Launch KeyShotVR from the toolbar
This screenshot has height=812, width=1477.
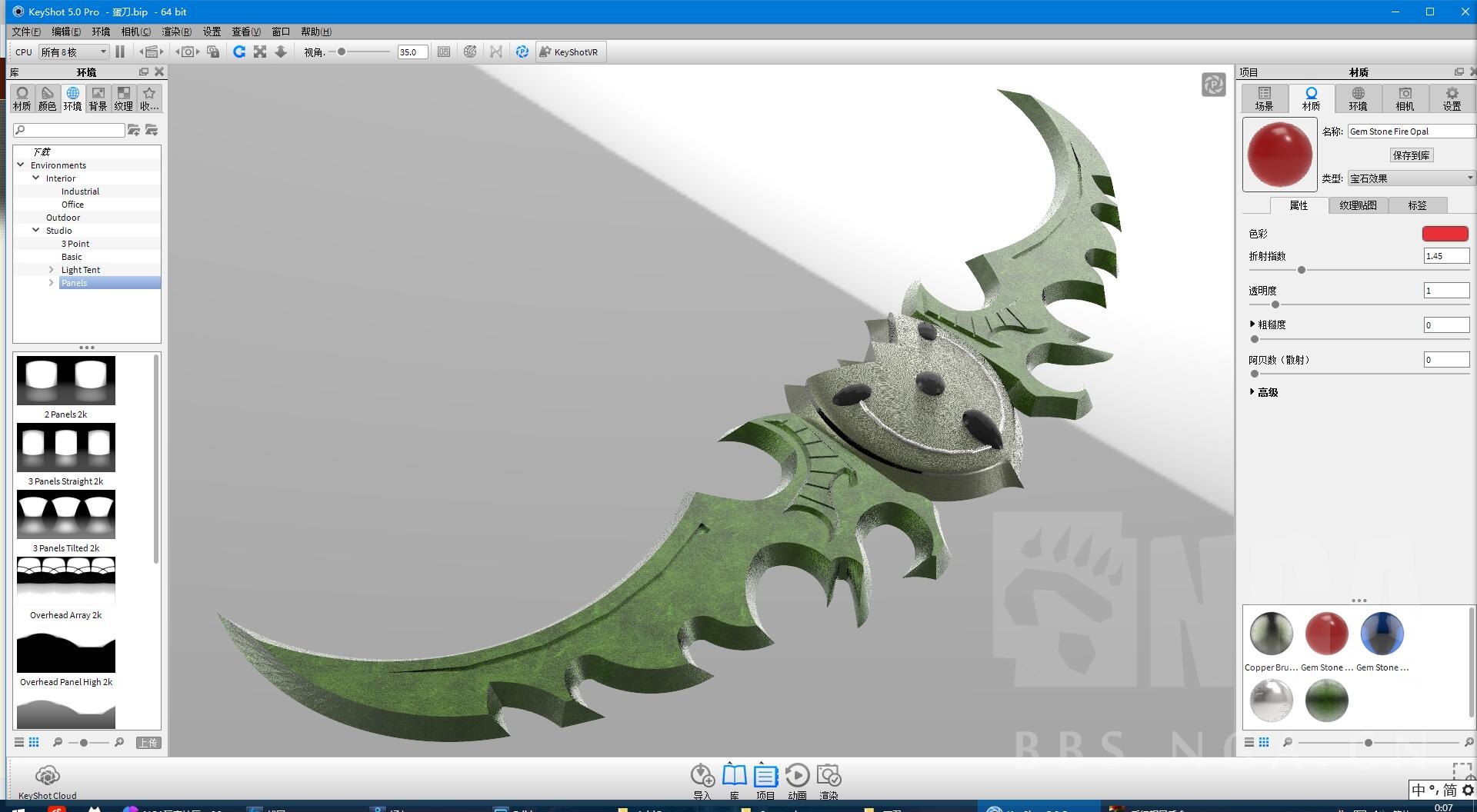570,52
